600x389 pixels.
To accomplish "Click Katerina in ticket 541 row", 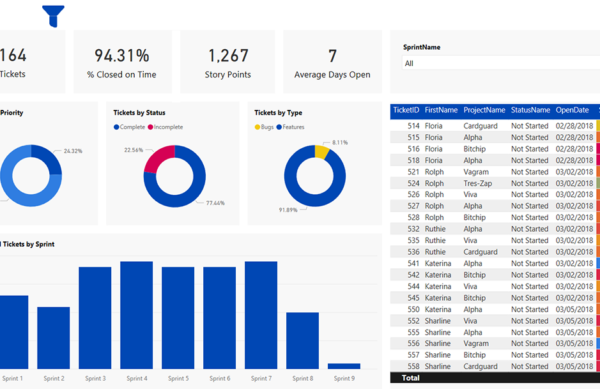I will click(x=438, y=263).
